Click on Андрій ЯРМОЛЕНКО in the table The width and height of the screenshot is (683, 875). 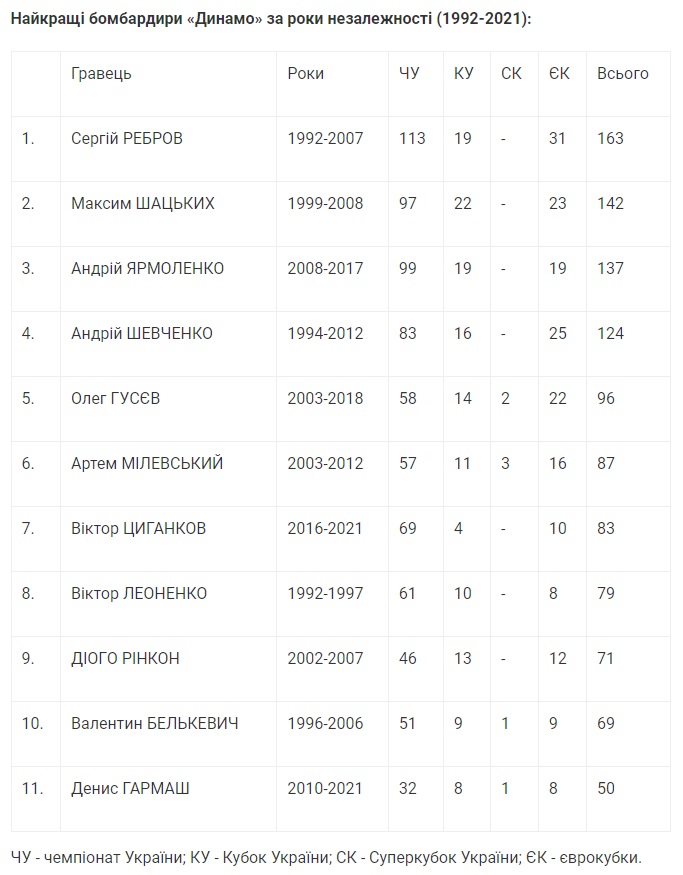click(x=148, y=268)
